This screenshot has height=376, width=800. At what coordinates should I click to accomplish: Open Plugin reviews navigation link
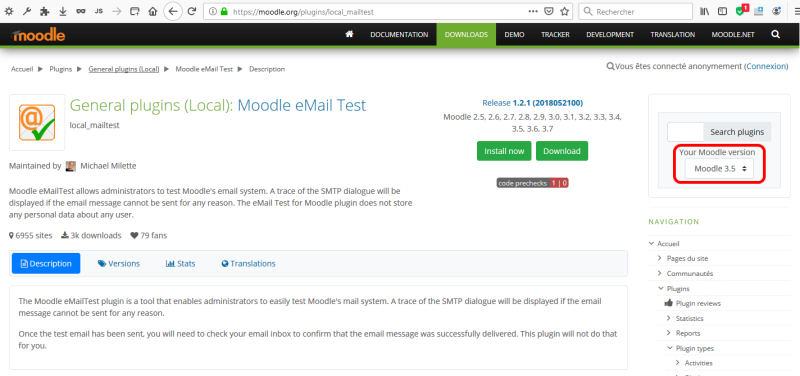pos(698,304)
